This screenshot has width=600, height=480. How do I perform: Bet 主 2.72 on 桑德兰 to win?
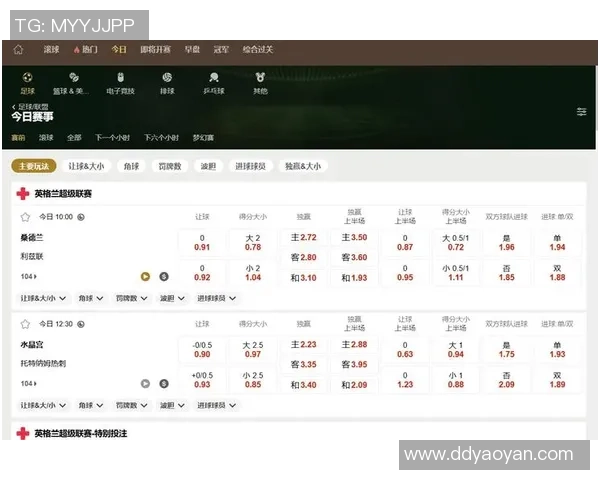click(303, 237)
